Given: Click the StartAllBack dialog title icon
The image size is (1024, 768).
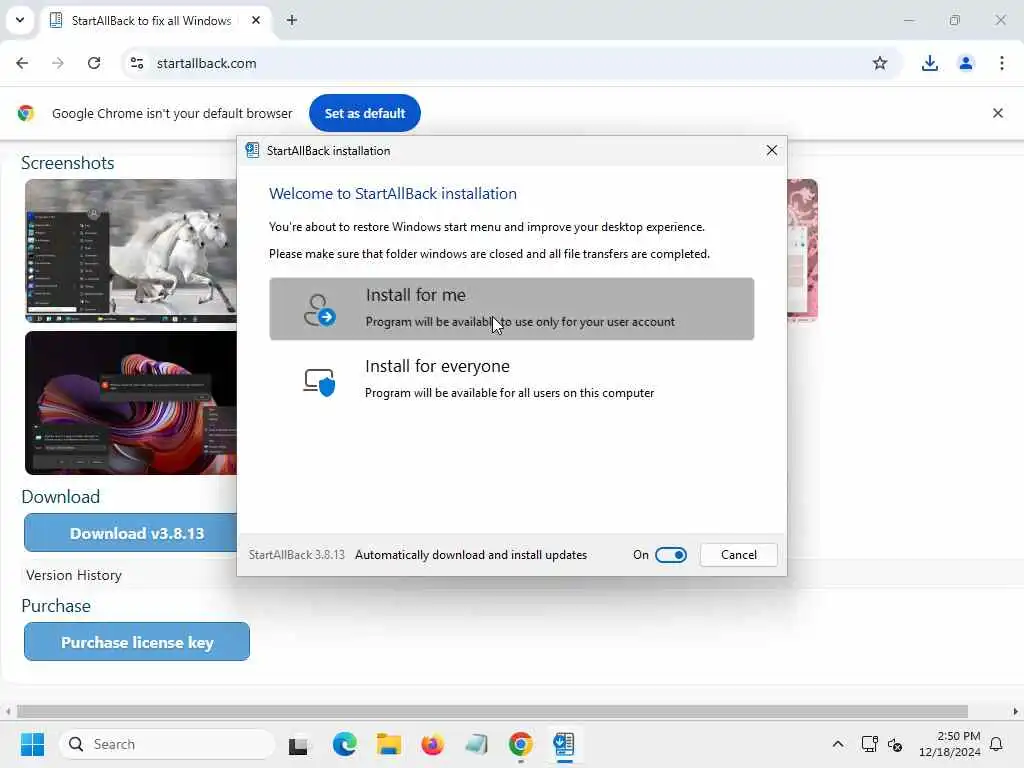Looking at the screenshot, I should coord(252,150).
